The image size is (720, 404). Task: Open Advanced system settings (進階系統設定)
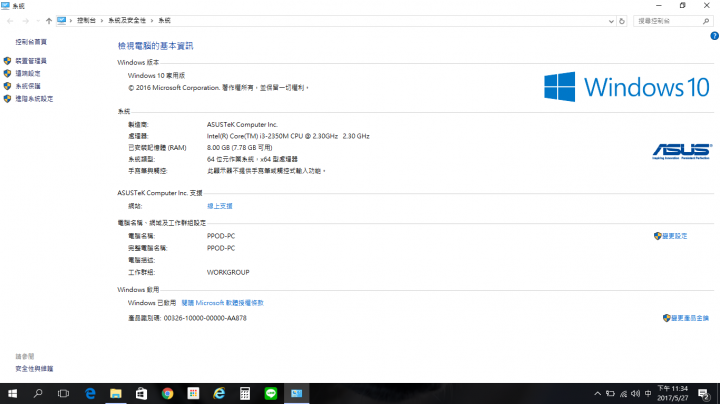tap(34, 99)
